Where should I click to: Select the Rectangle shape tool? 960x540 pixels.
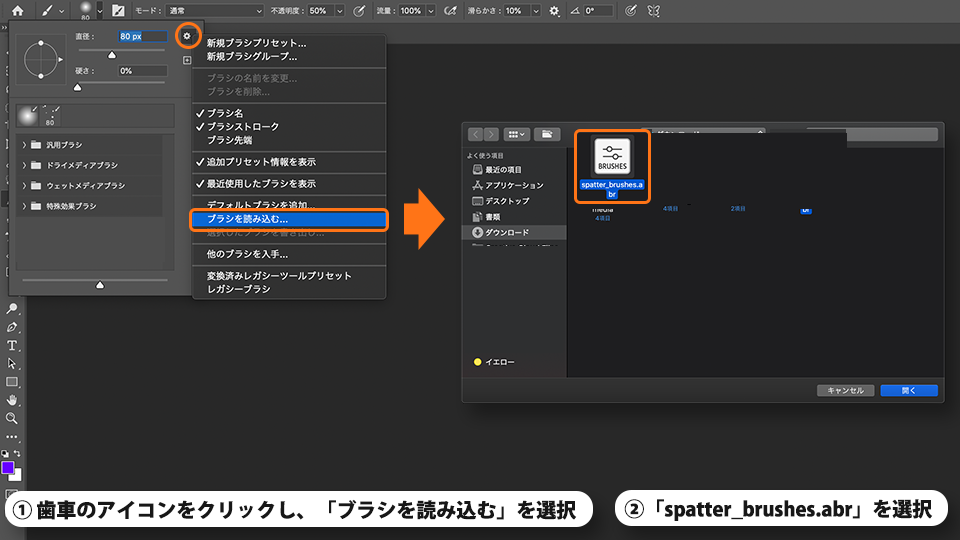(x=12, y=382)
